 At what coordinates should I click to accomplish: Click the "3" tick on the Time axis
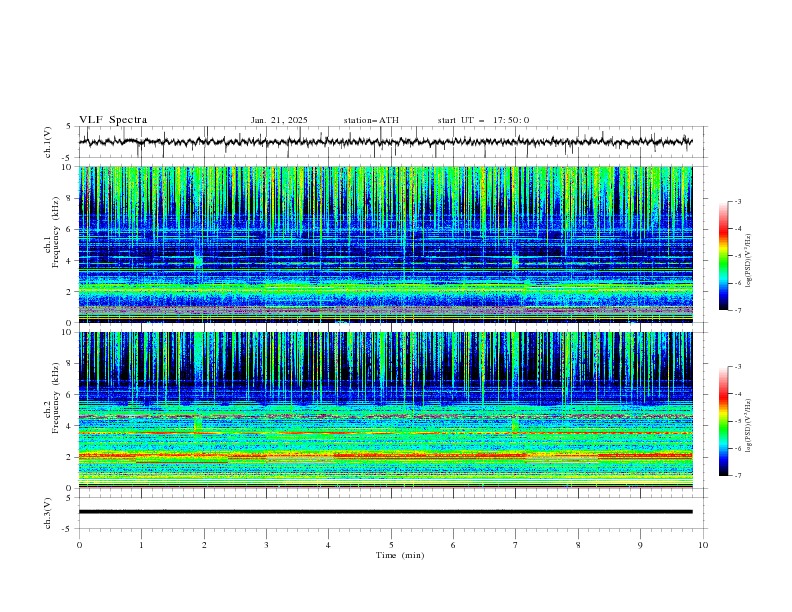[266, 545]
